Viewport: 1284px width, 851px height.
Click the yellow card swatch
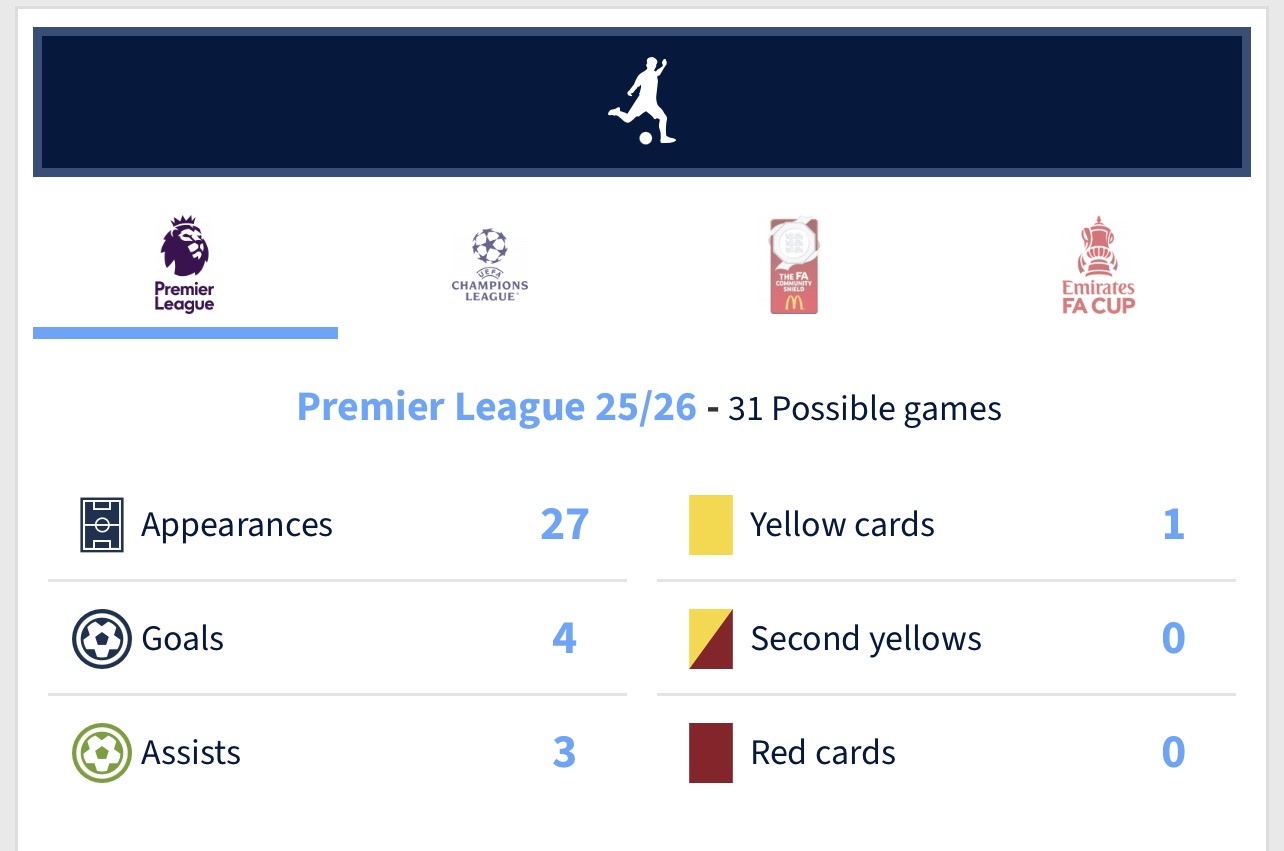[711, 525]
